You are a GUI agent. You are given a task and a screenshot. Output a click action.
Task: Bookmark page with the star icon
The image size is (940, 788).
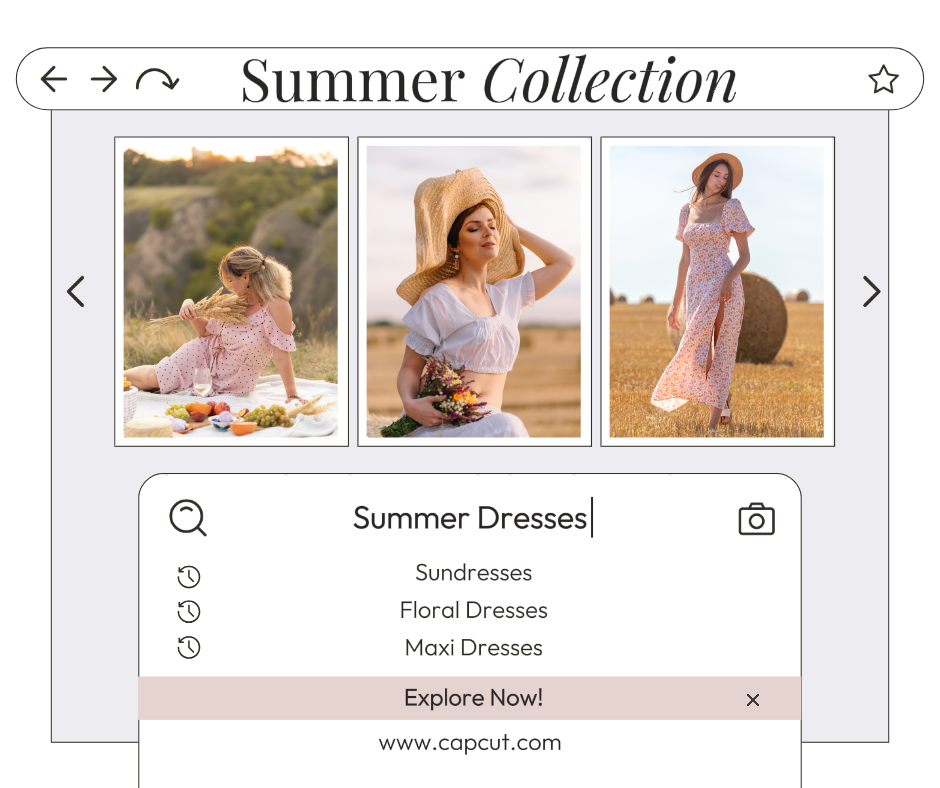[883, 80]
